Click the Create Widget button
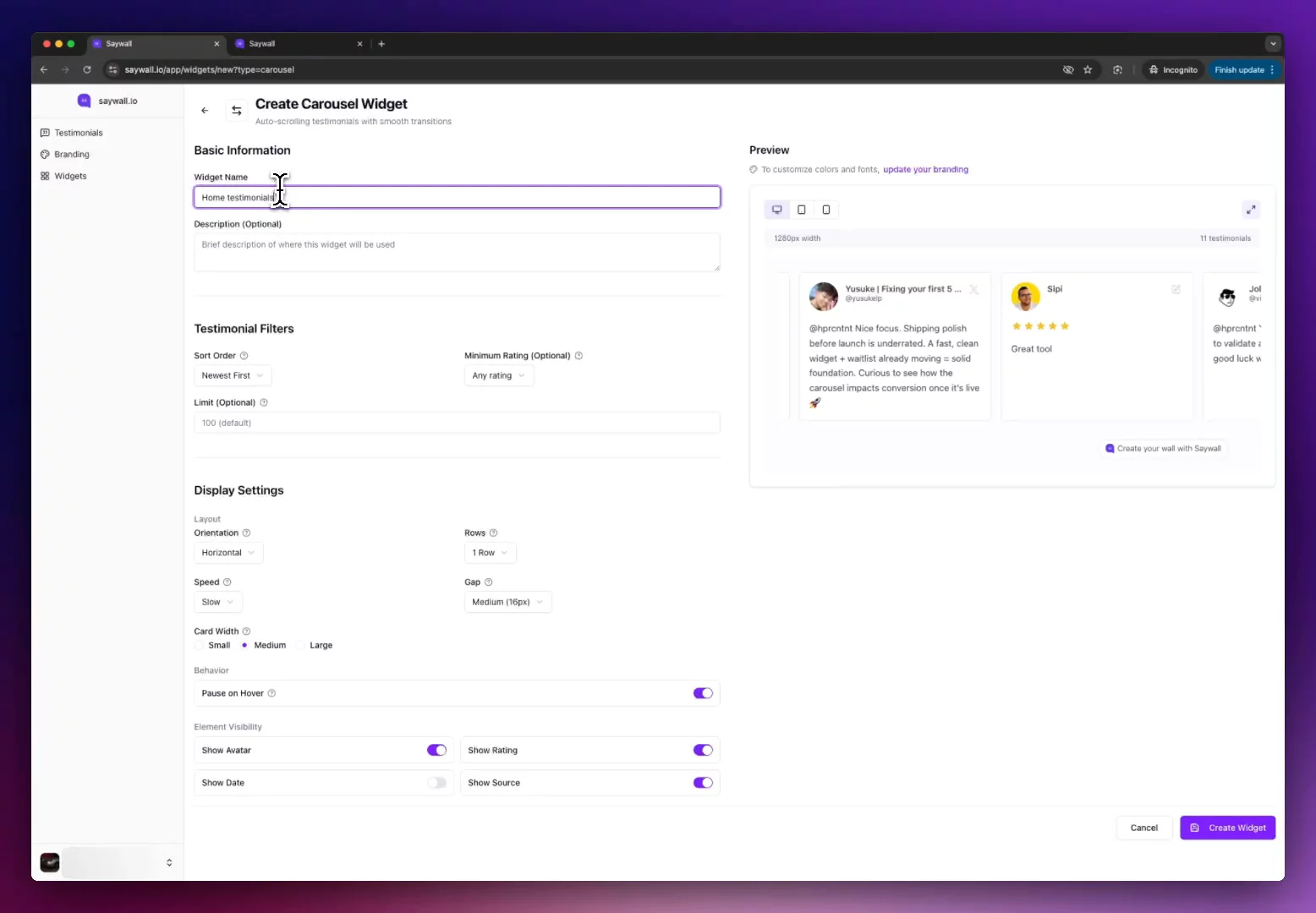Image resolution: width=1316 pixels, height=913 pixels. 1227,828
